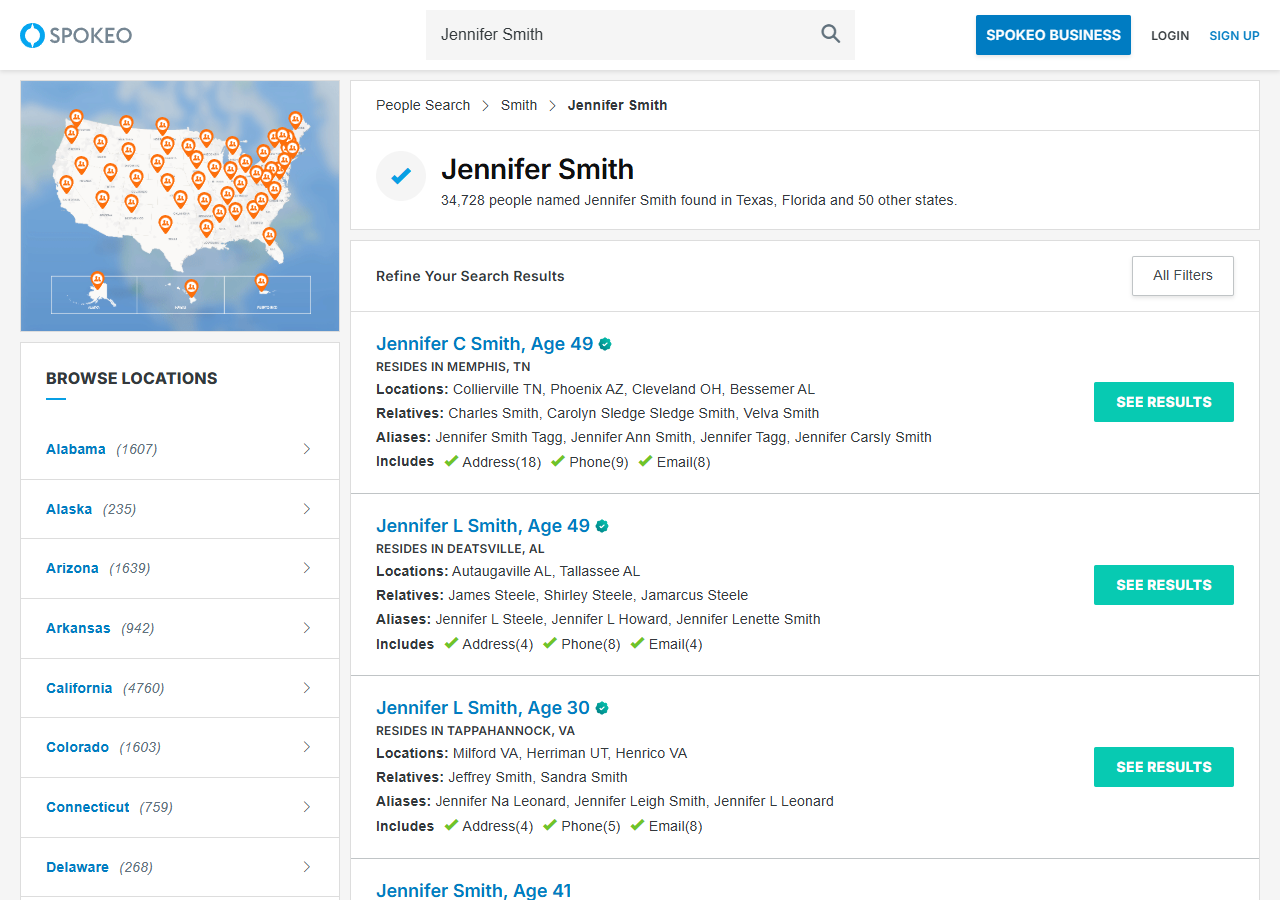Click the SIGN UP link

[1234, 35]
